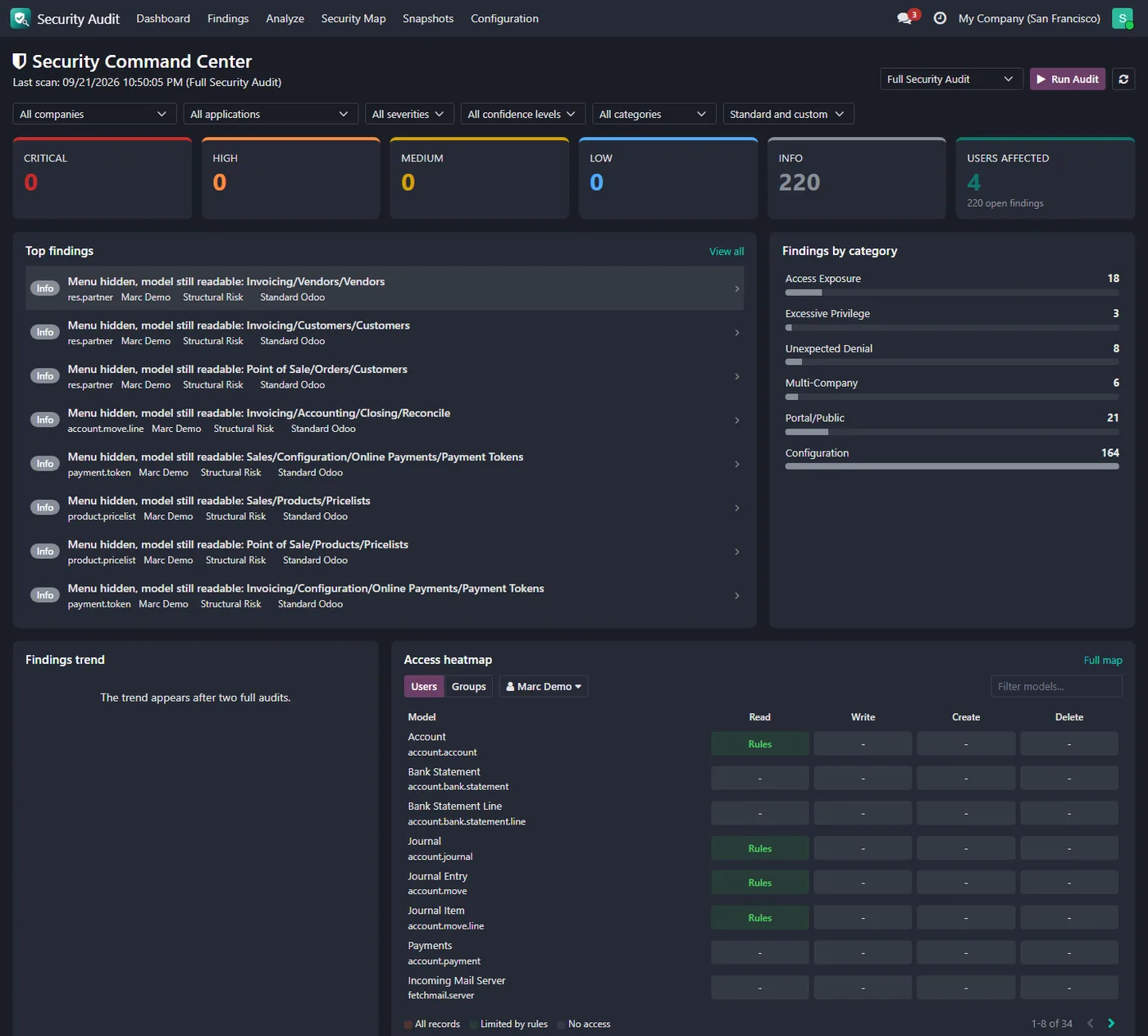Open the Full Security Audit type dropdown
The image size is (1148, 1036).
coord(951,79)
